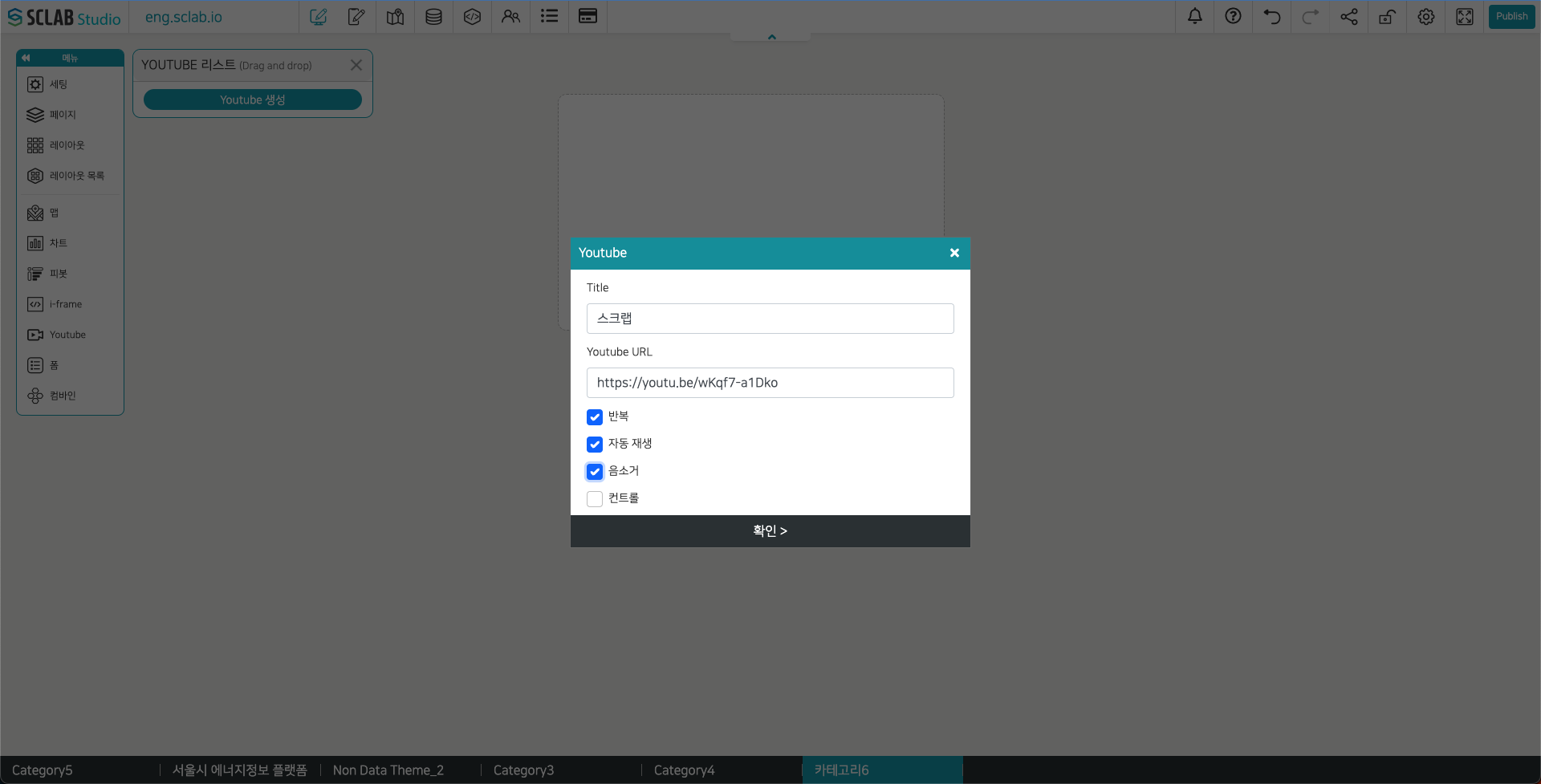The image size is (1541, 784).
Task: Click the share icon in top bar
Action: pos(1348,17)
